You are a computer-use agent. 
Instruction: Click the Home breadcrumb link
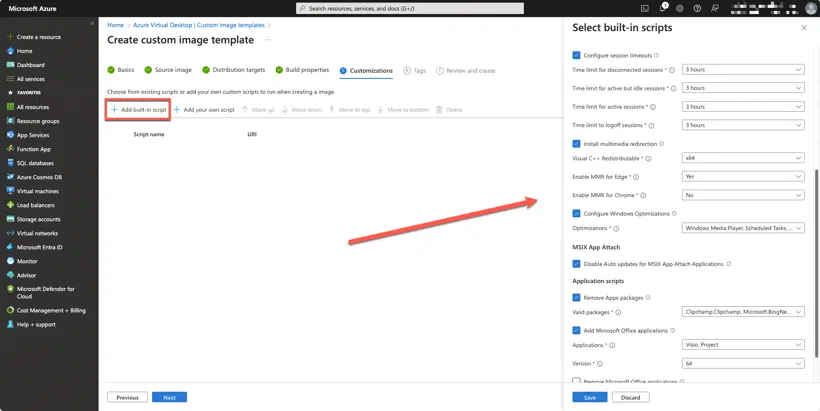(x=115, y=25)
